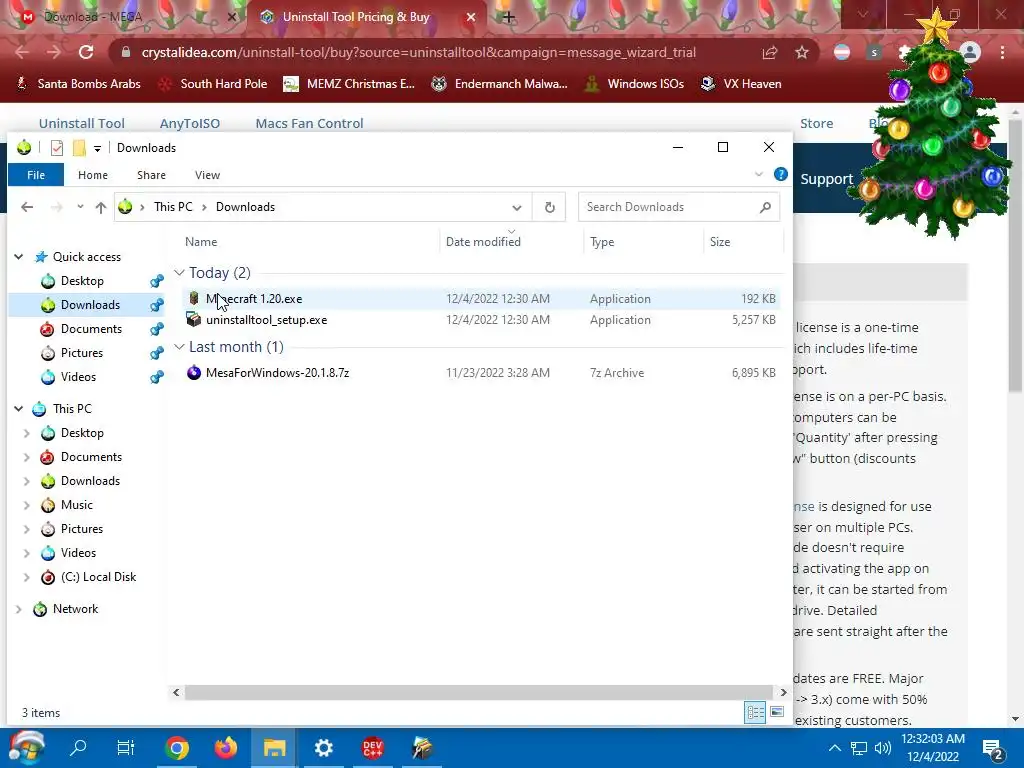Collapse the Last month (1) group
The image size is (1024, 768).
click(x=179, y=347)
